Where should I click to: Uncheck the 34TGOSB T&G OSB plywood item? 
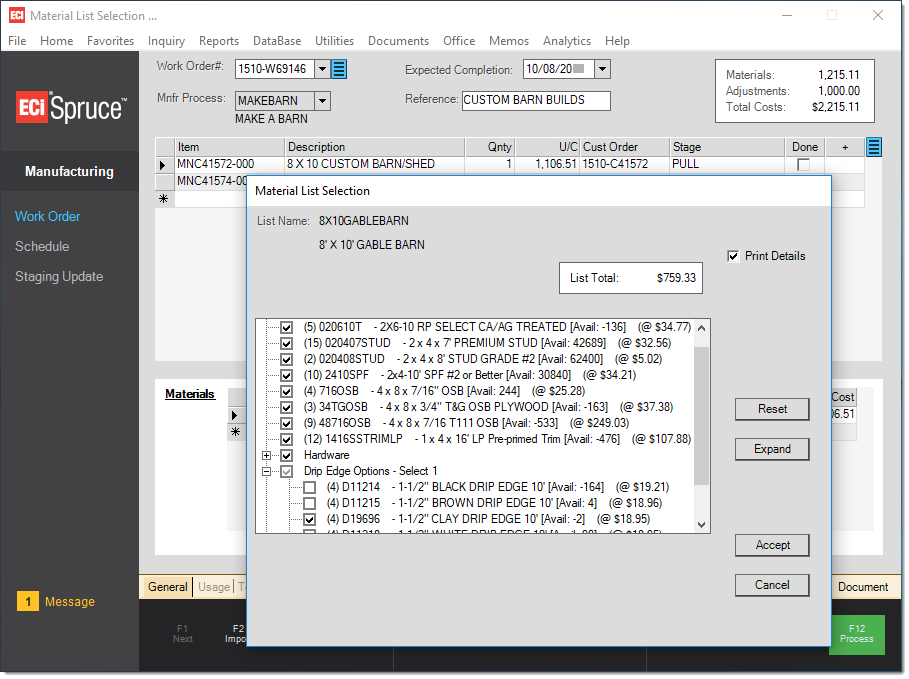pyautogui.click(x=286, y=407)
